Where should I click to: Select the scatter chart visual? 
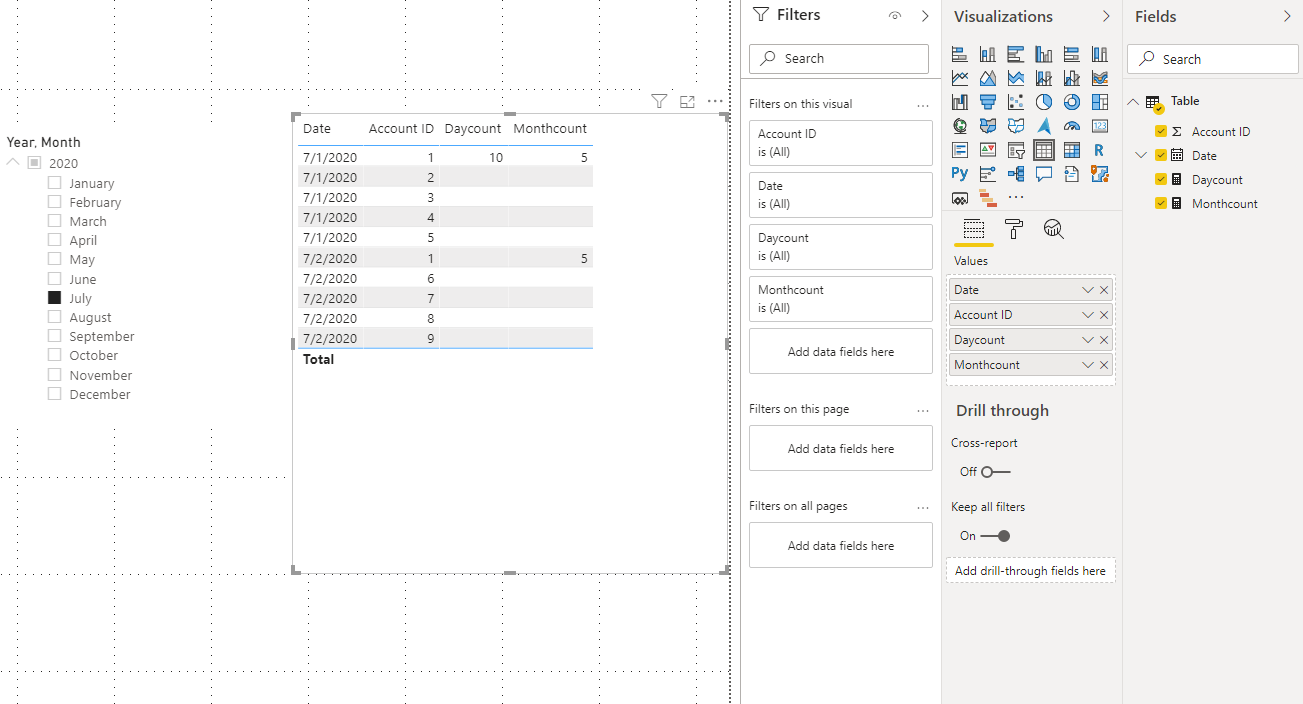(x=1016, y=102)
